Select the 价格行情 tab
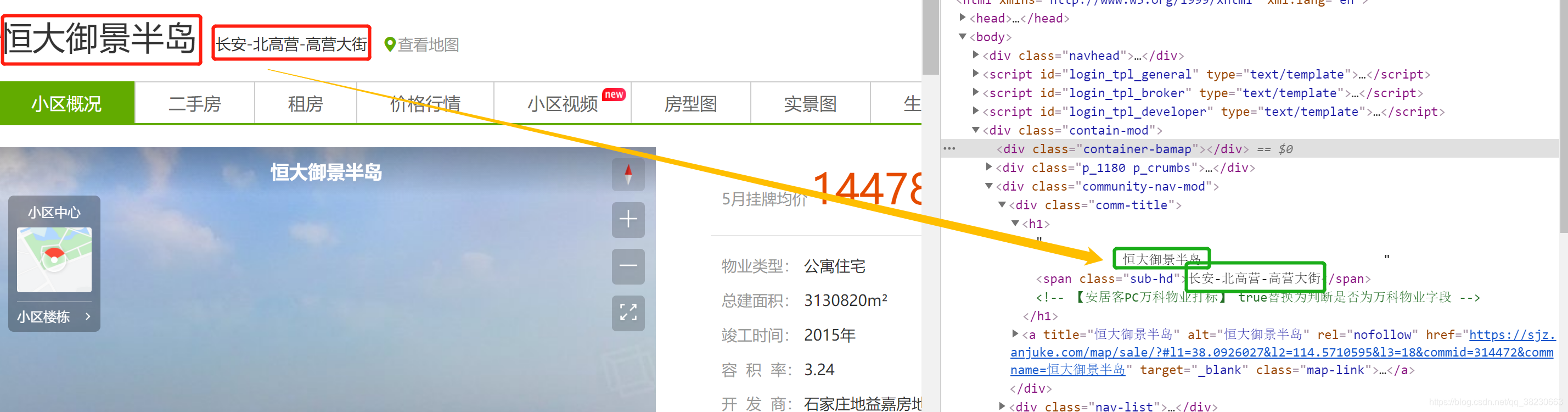This screenshot has width=1568, height=412. coord(425,104)
